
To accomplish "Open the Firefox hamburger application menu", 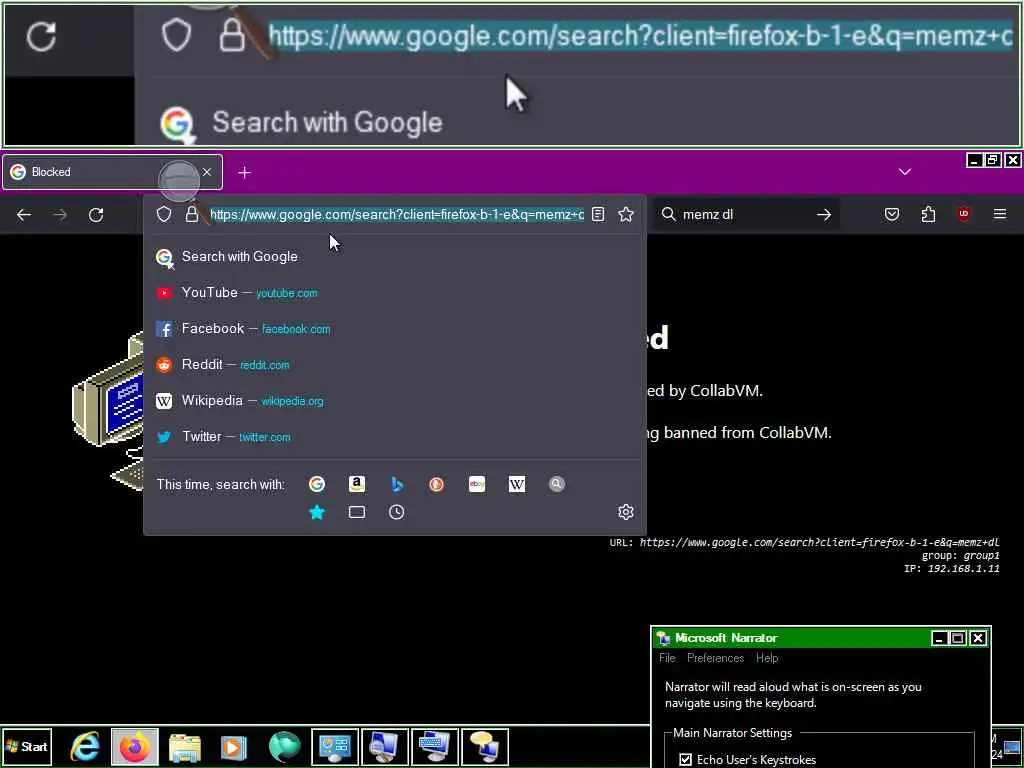I will coord(1000,214).
